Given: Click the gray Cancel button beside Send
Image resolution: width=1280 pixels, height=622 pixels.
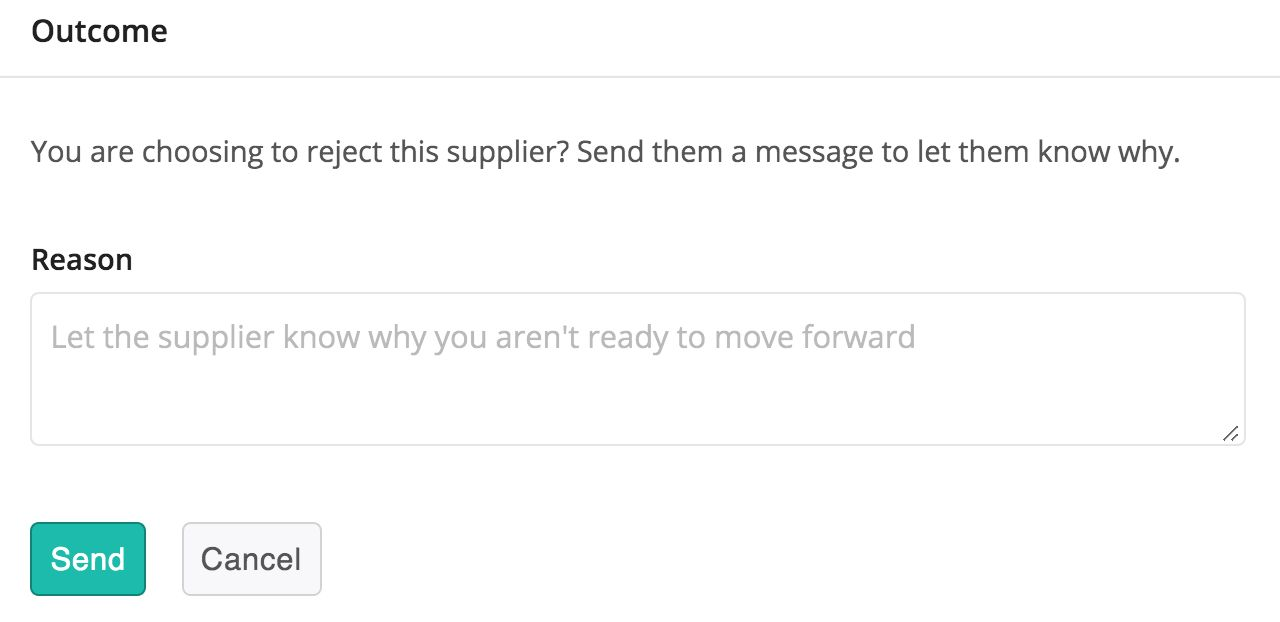Looking at the screenshot, I should [251, 559].
